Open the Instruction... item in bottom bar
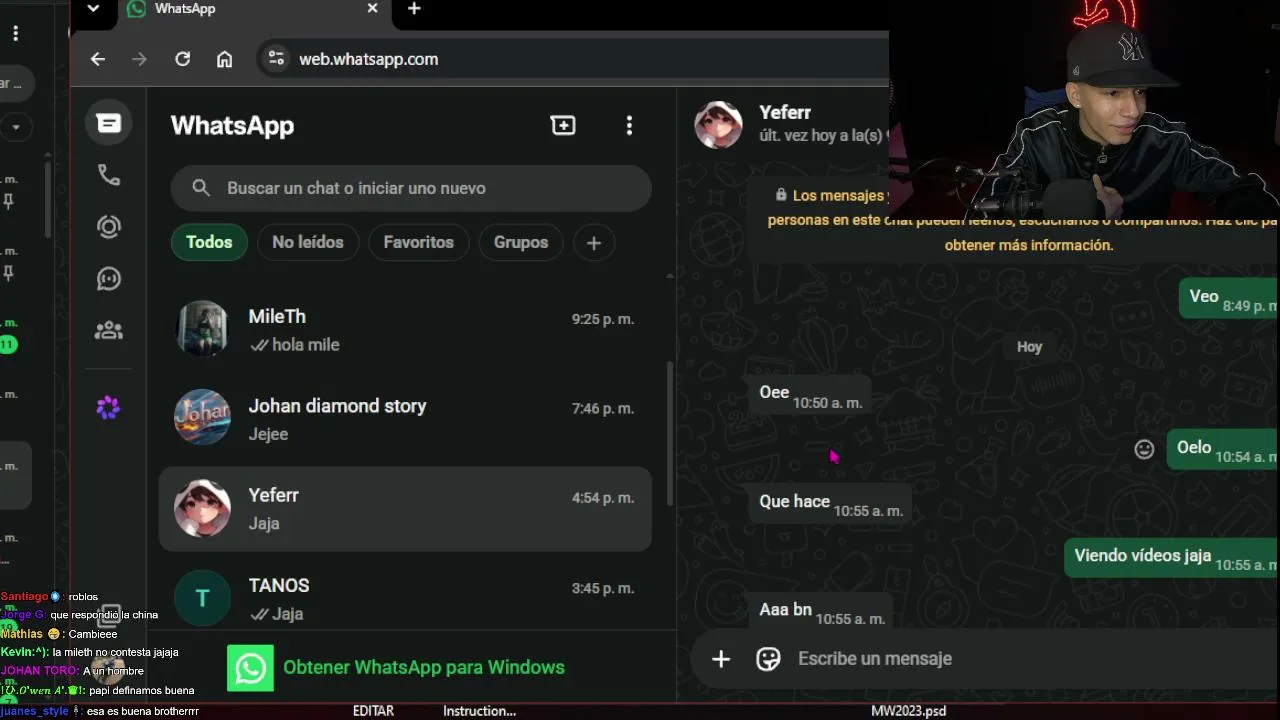Screen dimensions: 1280x720 click(480, 711)
